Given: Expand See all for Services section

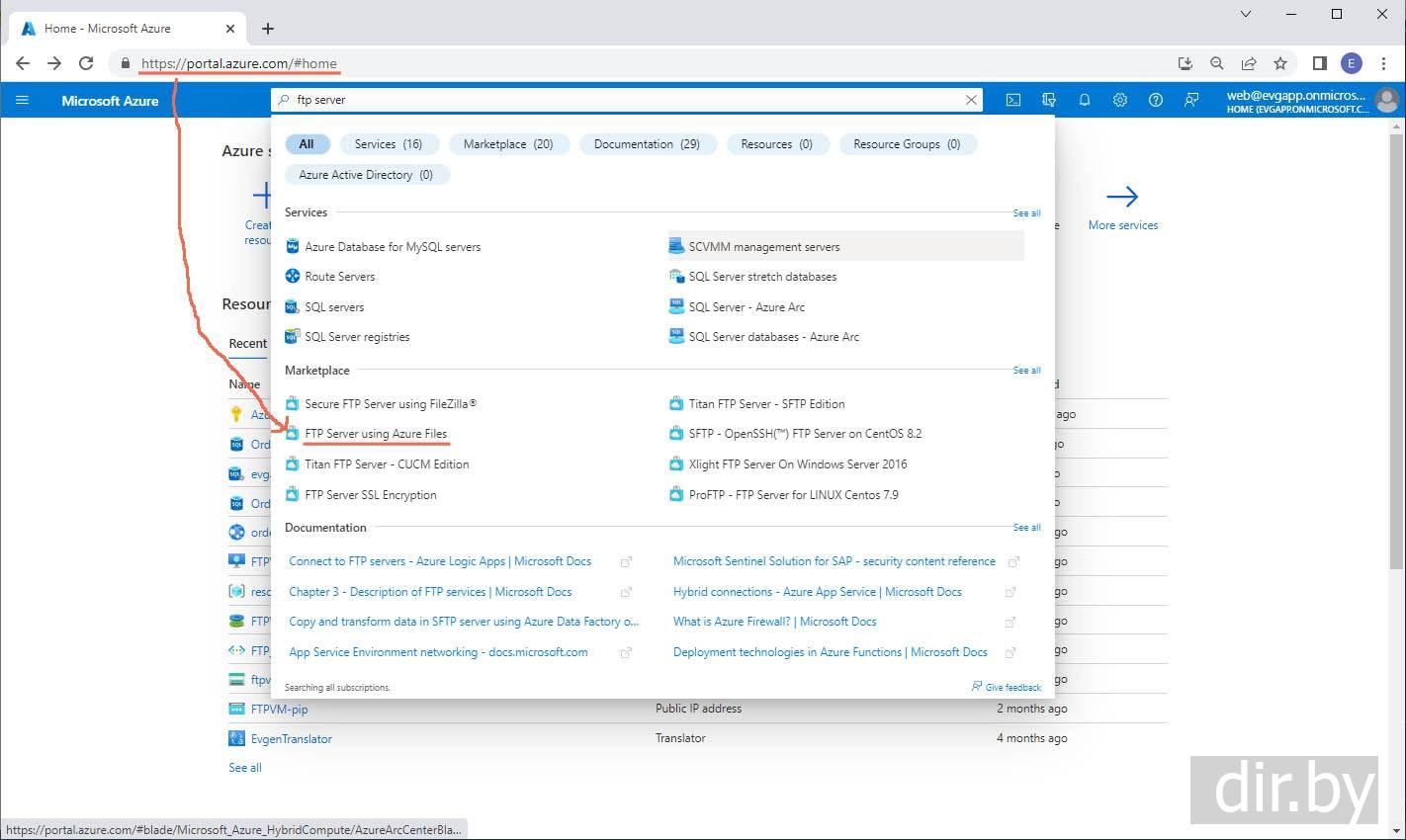Looking at the screenshot, I should tap(1026, 213).
